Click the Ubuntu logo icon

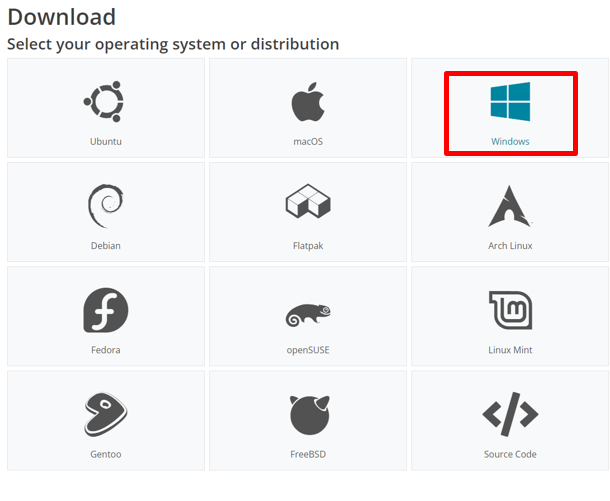(104, 101)
